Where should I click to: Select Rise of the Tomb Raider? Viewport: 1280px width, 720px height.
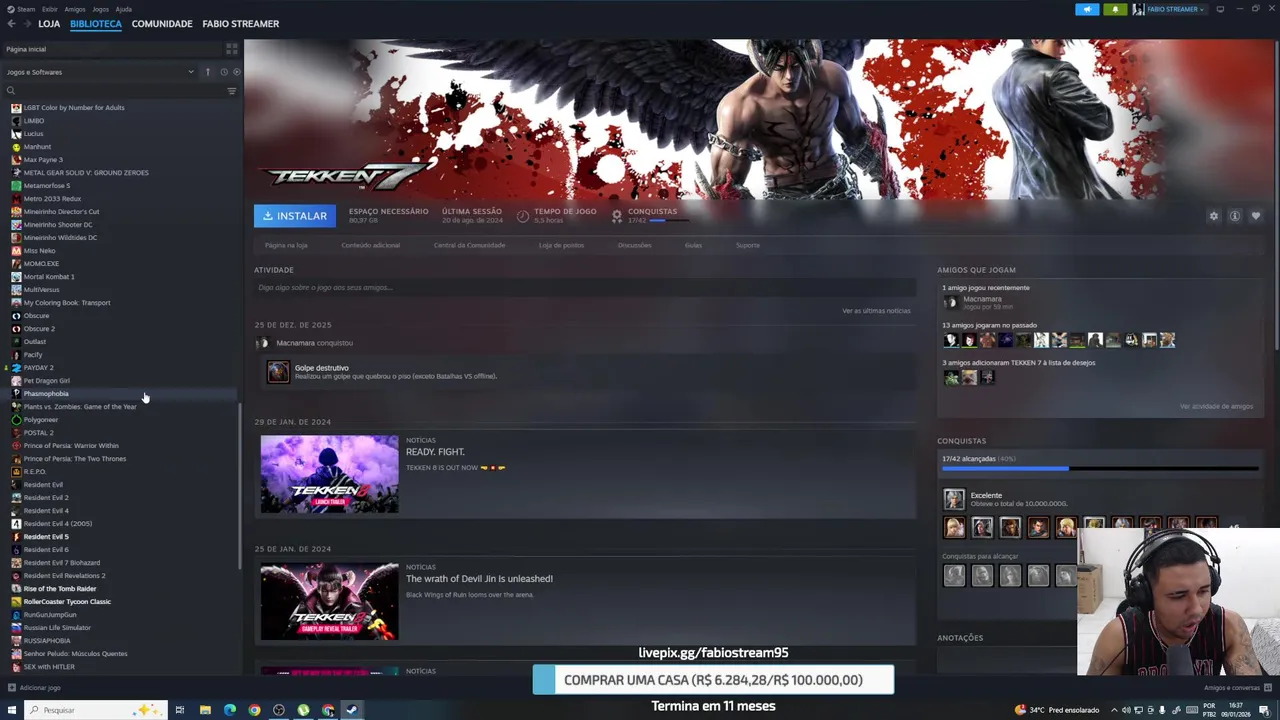click(x=60, y=589)
